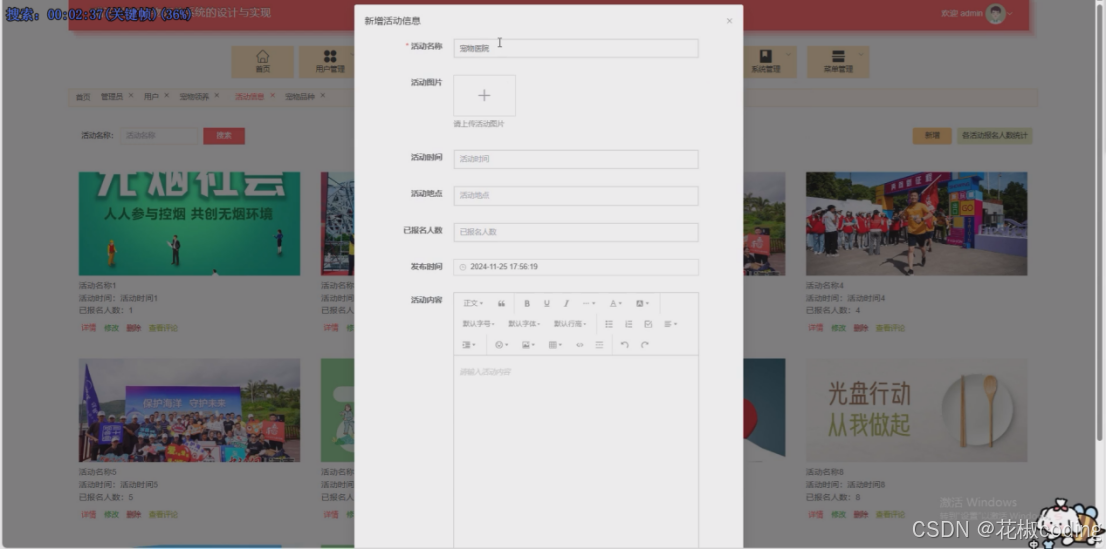1106x550 pixels.
Task: Open 用户管理 in the navigation bar
Action: click(329, 62)
